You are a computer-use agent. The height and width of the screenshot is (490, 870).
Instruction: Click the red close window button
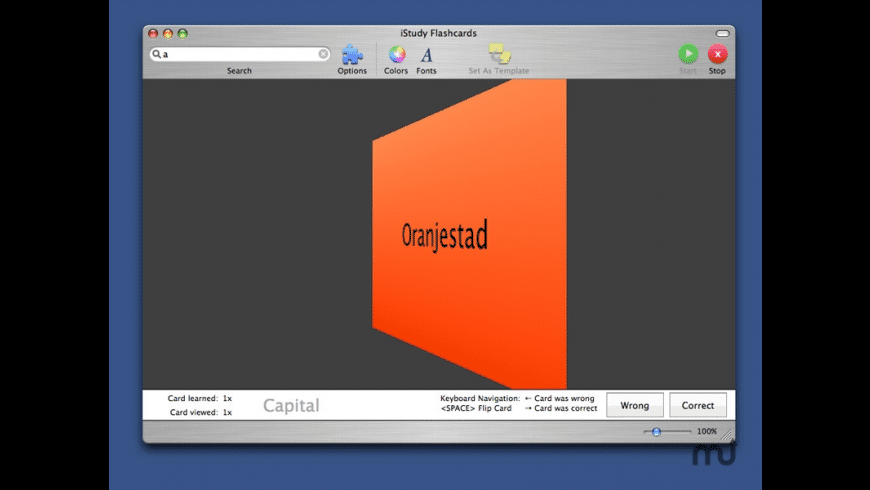pos(153,33)
